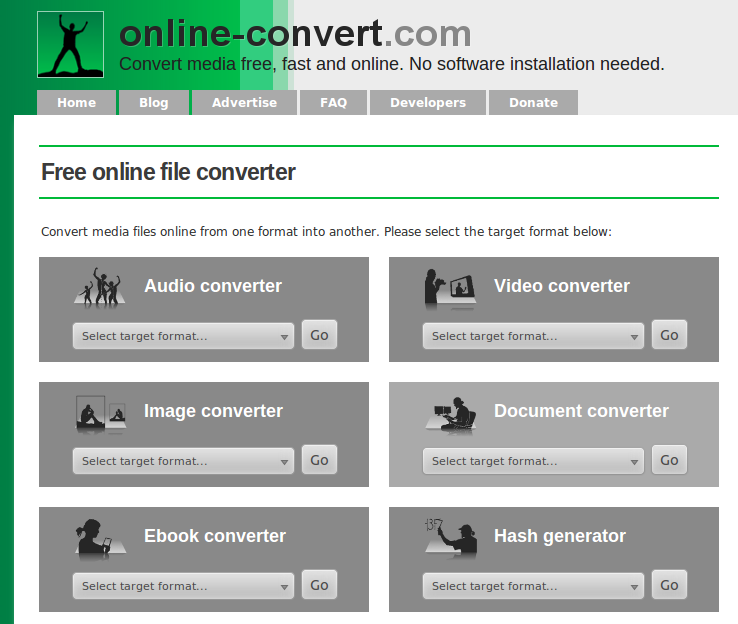Click the Document converter heading
The height and width of the screenshot is (624, 738).
click(x=581, y=411)
